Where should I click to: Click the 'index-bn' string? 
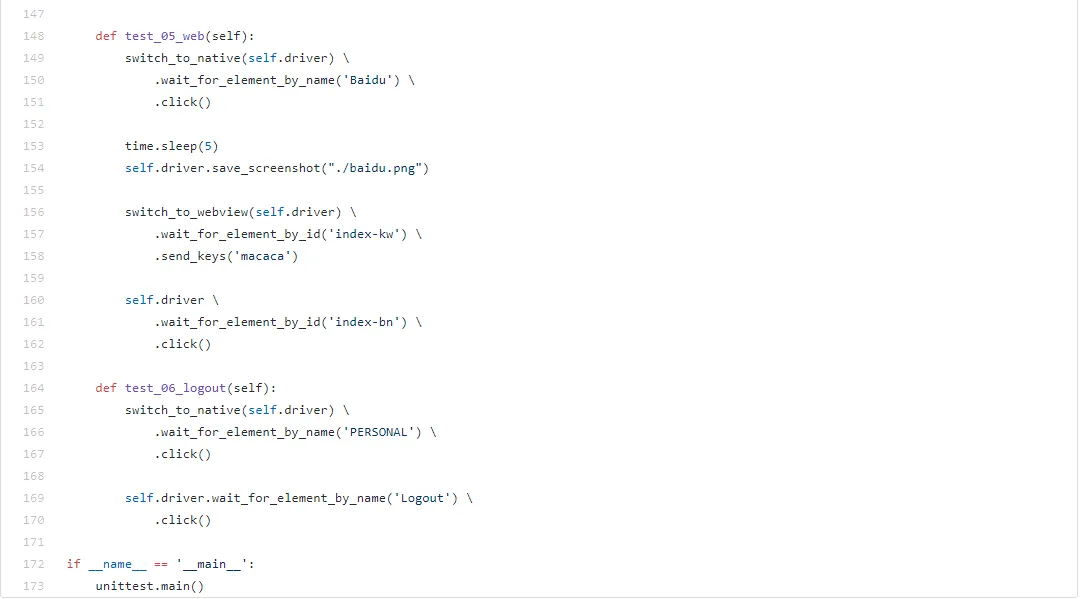[368, 323]
